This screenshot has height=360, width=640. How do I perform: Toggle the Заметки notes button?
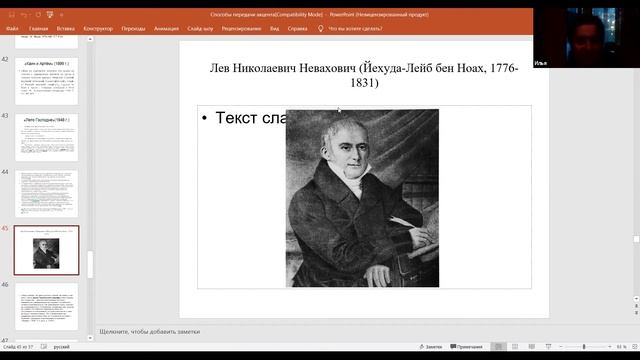pyautogui.click(x=431, y=347)
